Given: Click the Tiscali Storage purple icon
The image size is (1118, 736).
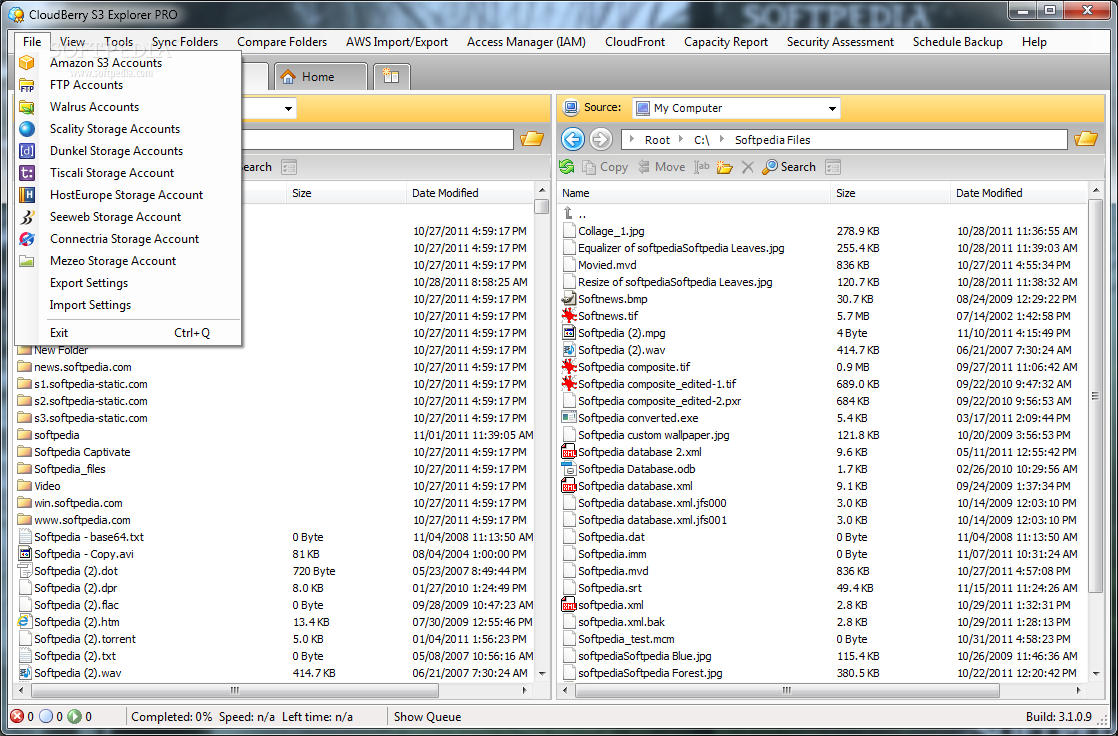Looking at the screenshot, I should [x=26, y=173].
